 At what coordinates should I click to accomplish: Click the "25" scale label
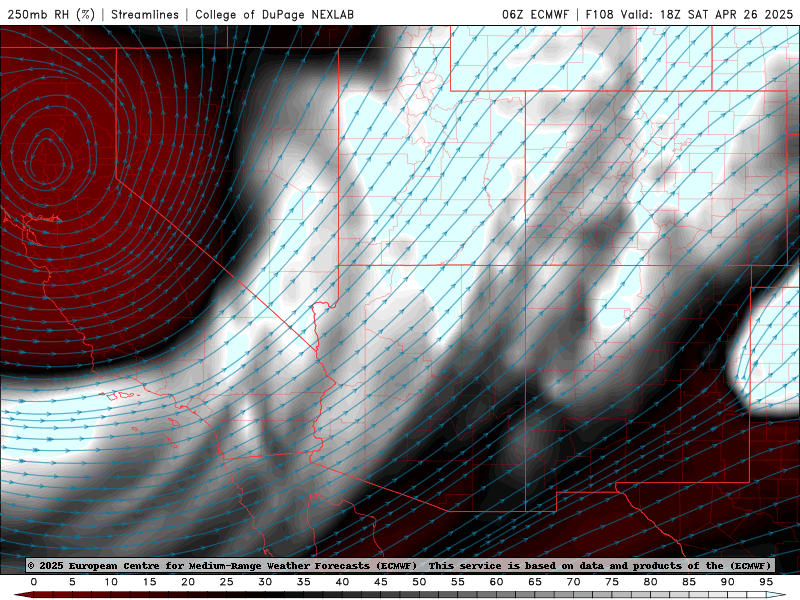tap(227, 582)
